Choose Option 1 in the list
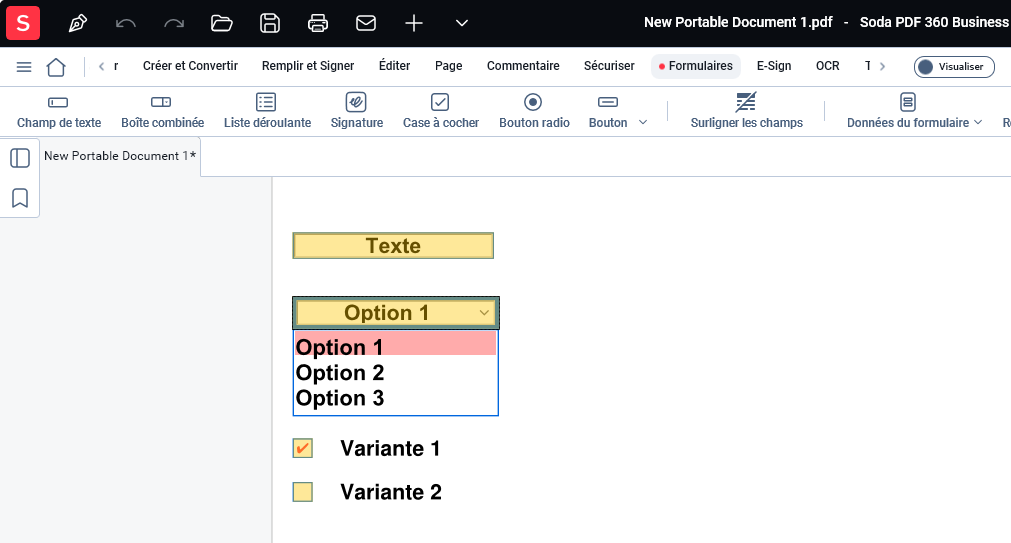The height and width of the screenshot is (543, 1011). coord(395,345)
